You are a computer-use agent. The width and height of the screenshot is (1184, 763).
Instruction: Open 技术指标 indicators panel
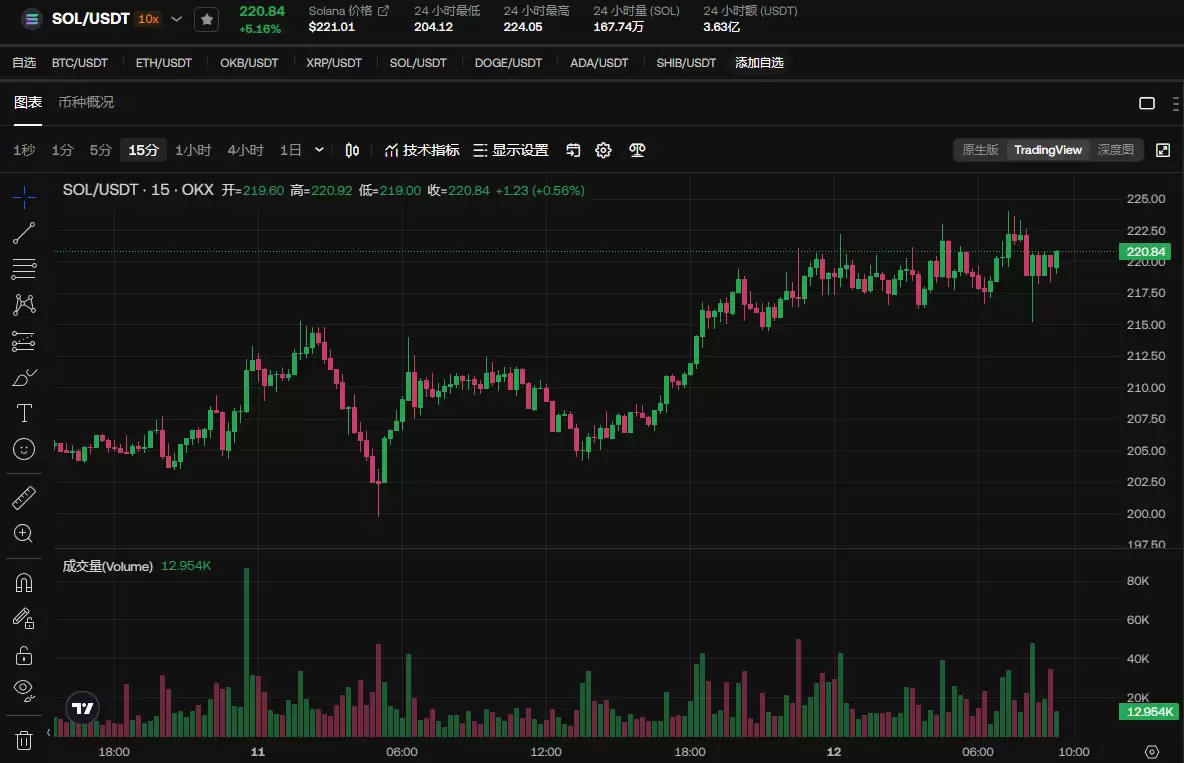(422, 150)
